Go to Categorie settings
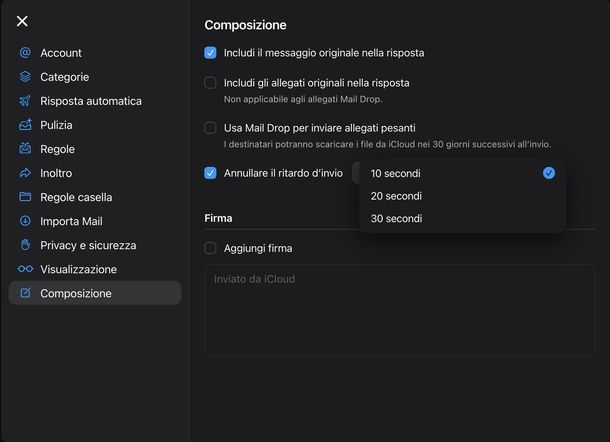Image resolution: width=610 pixels, height=442 pixels. click(95, 77)
